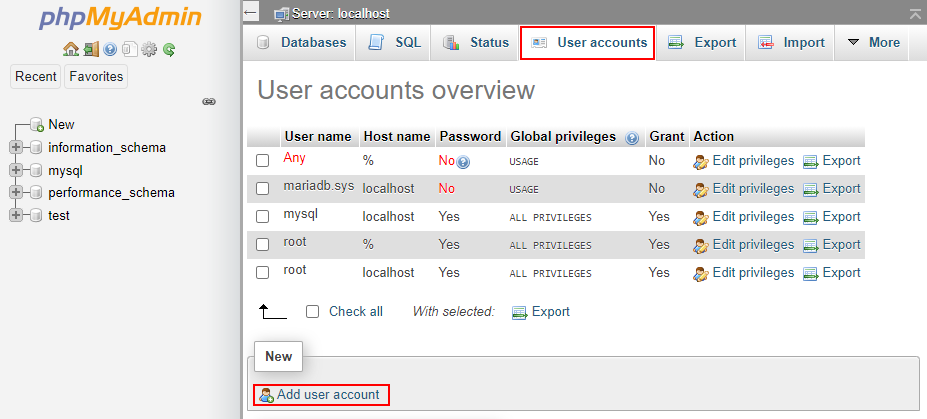The width and height of the screenshot is (927, 419).
Task: Open navigation panel settings gear icon
Action: tap(149, 50)
